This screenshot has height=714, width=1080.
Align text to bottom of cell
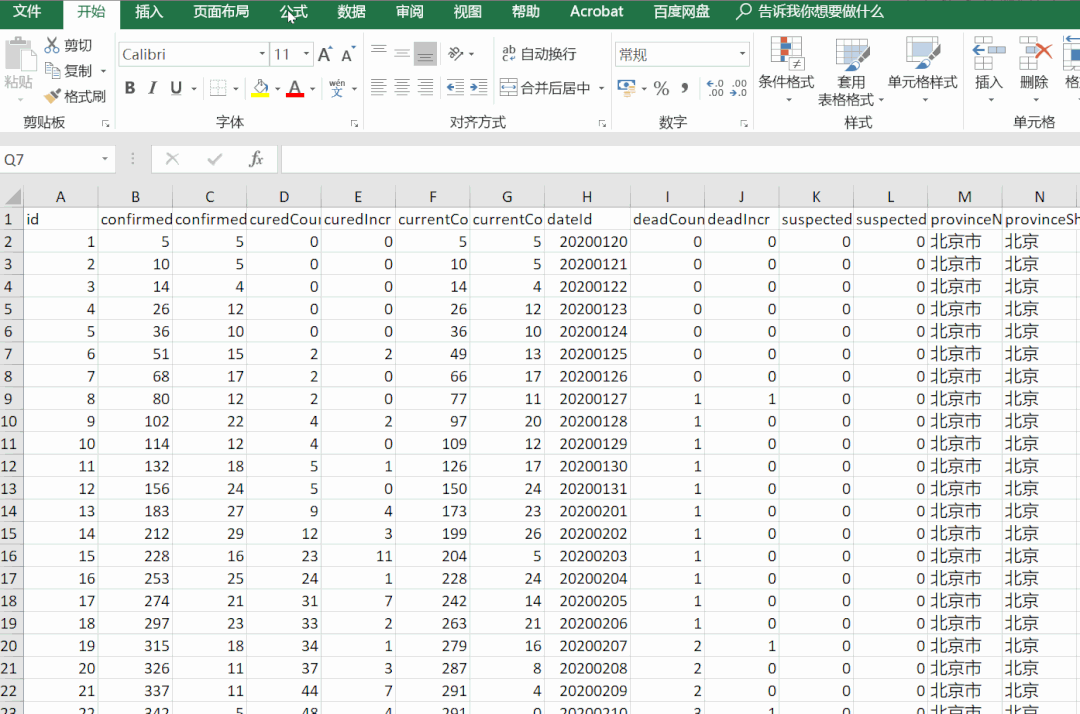pyautogui.click(x=426, y=53)
